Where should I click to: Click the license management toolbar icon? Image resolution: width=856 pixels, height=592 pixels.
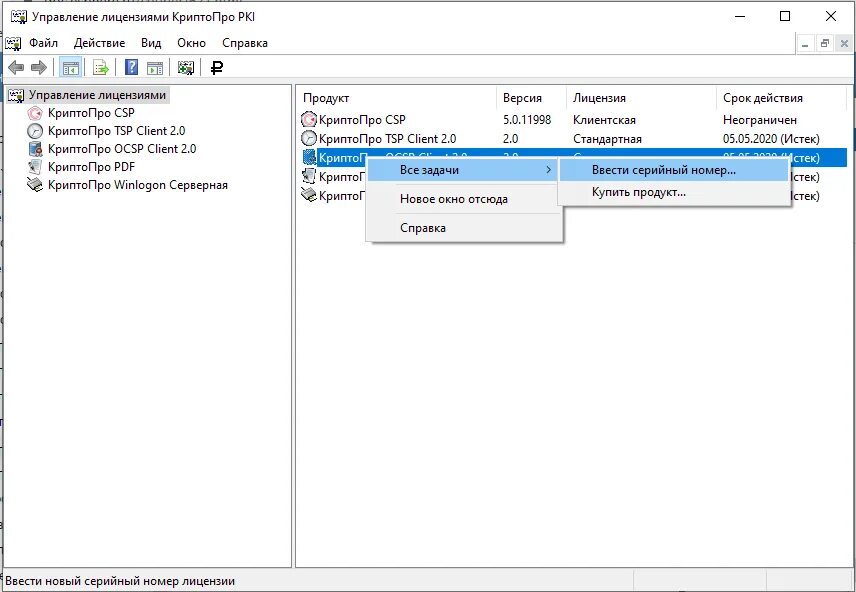tap(186, 68)
